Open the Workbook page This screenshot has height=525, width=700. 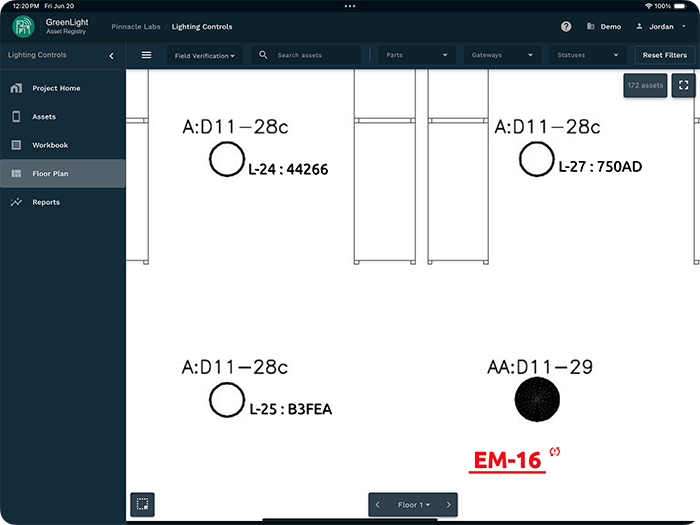pyautogui.click(x=62, y=145)
